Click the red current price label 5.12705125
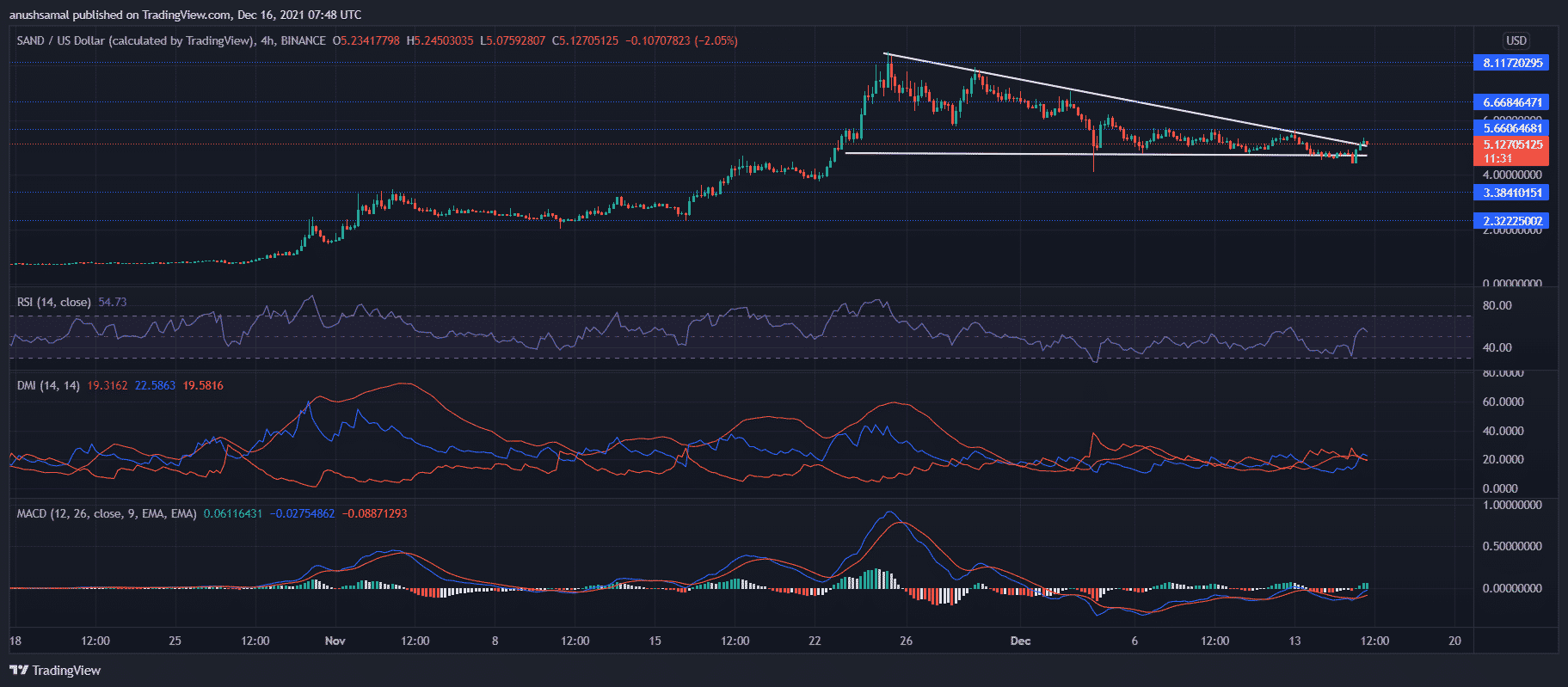 (1512, 145)
